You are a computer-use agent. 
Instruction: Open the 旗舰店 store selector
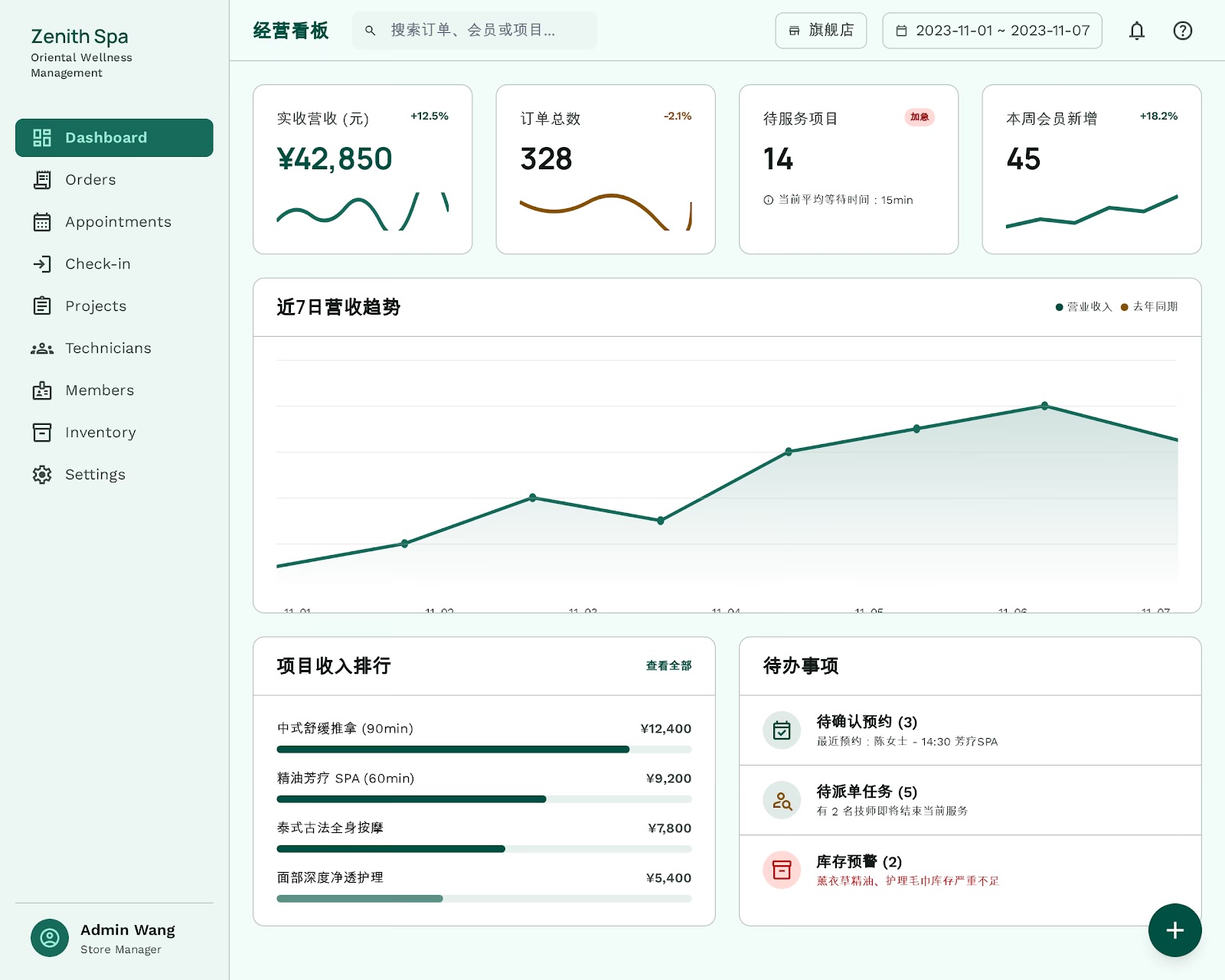click(x=821, y=31)
